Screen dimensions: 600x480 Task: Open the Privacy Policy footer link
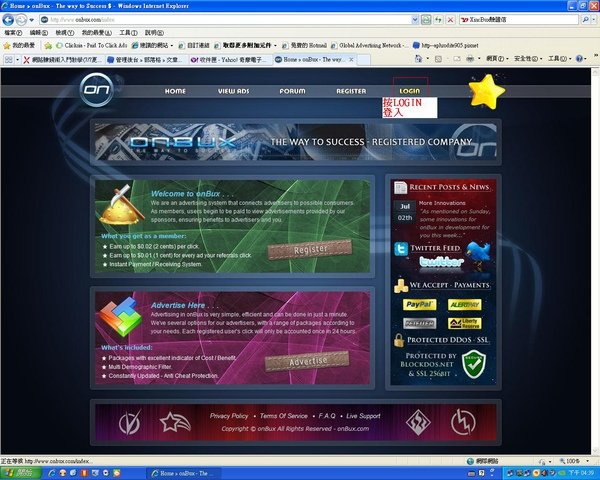point(229,416)
